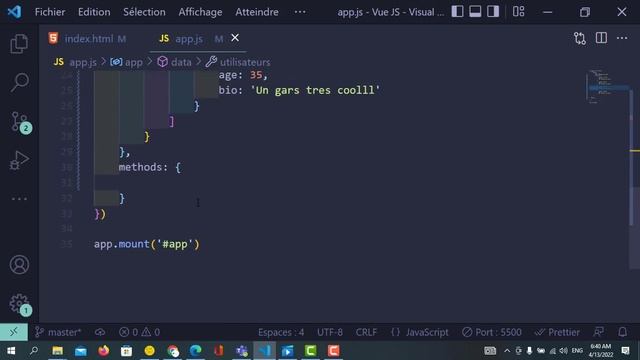640x360 pixels.
Task: Show hidden system tray icons chevron
Action: (507, 351)
